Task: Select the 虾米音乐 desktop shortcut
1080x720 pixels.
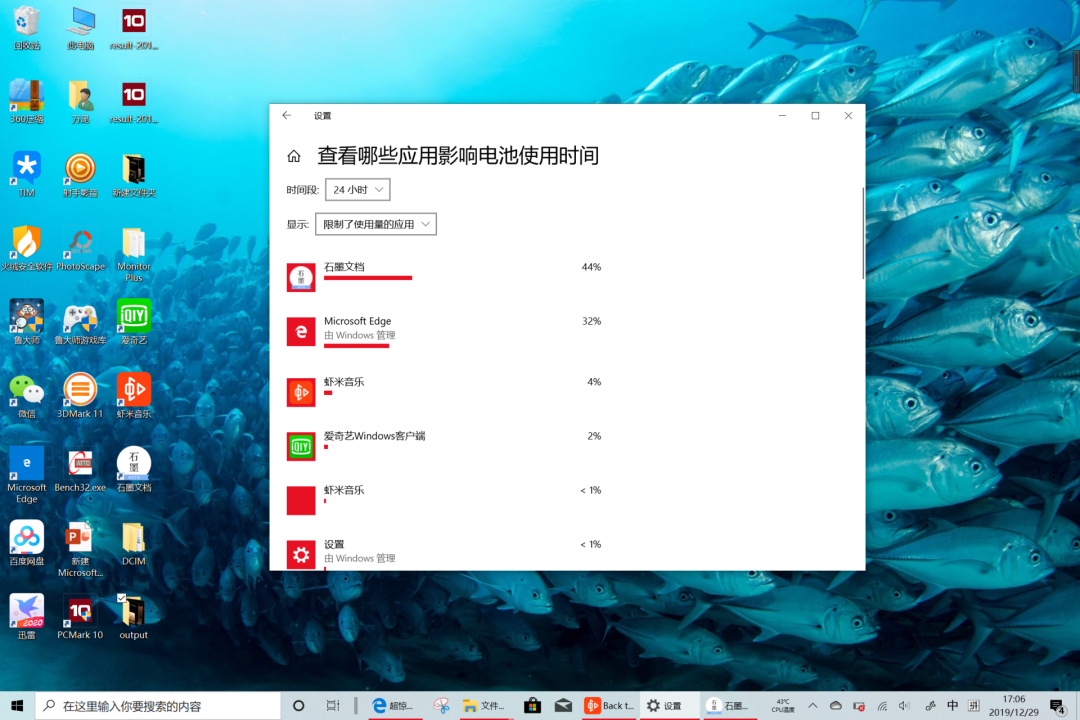Action: coord(134,395)
